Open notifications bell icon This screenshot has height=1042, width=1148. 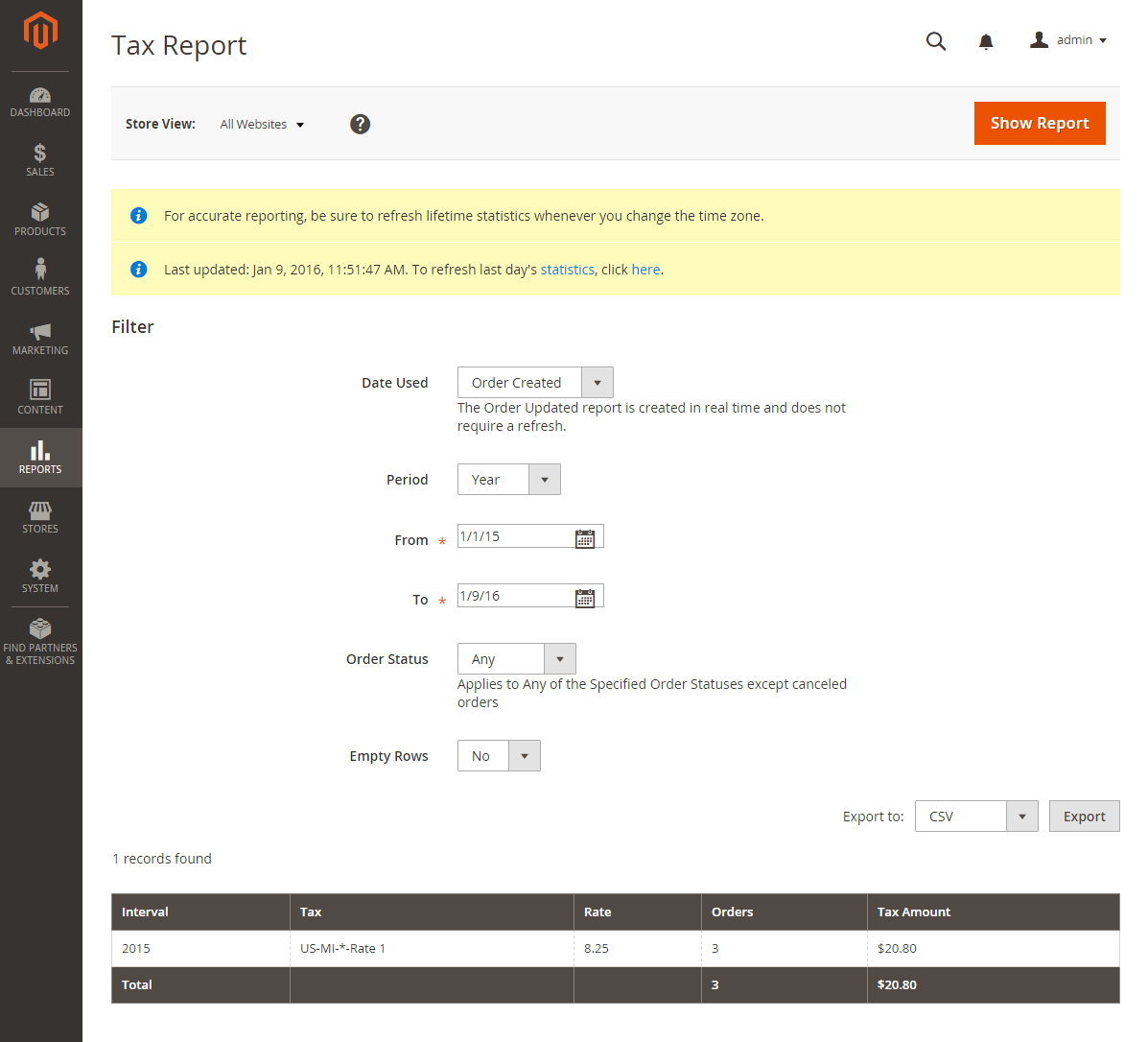pyautogui.click(x=986, y=42)
